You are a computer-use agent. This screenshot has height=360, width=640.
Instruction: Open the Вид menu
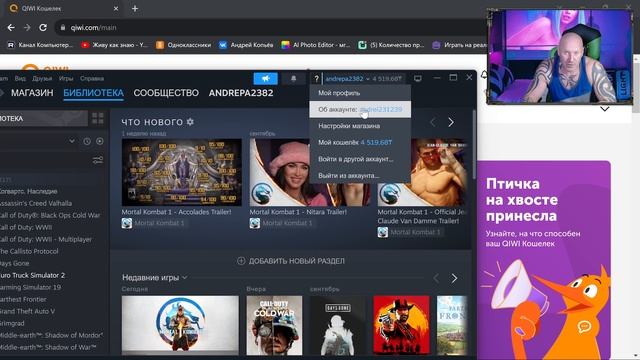[20, 78]
